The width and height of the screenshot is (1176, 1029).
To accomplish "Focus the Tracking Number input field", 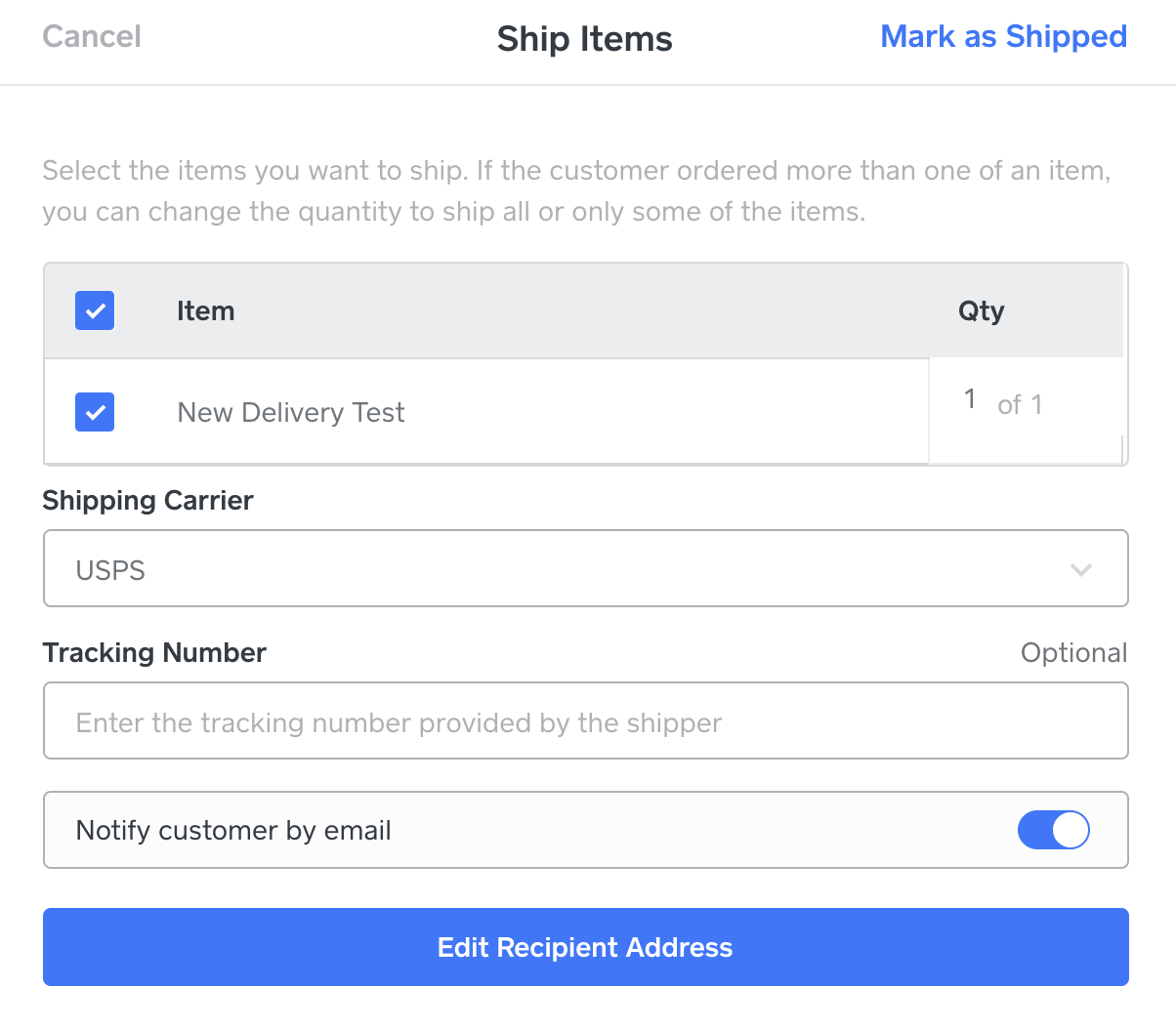I will pos(584,720).
